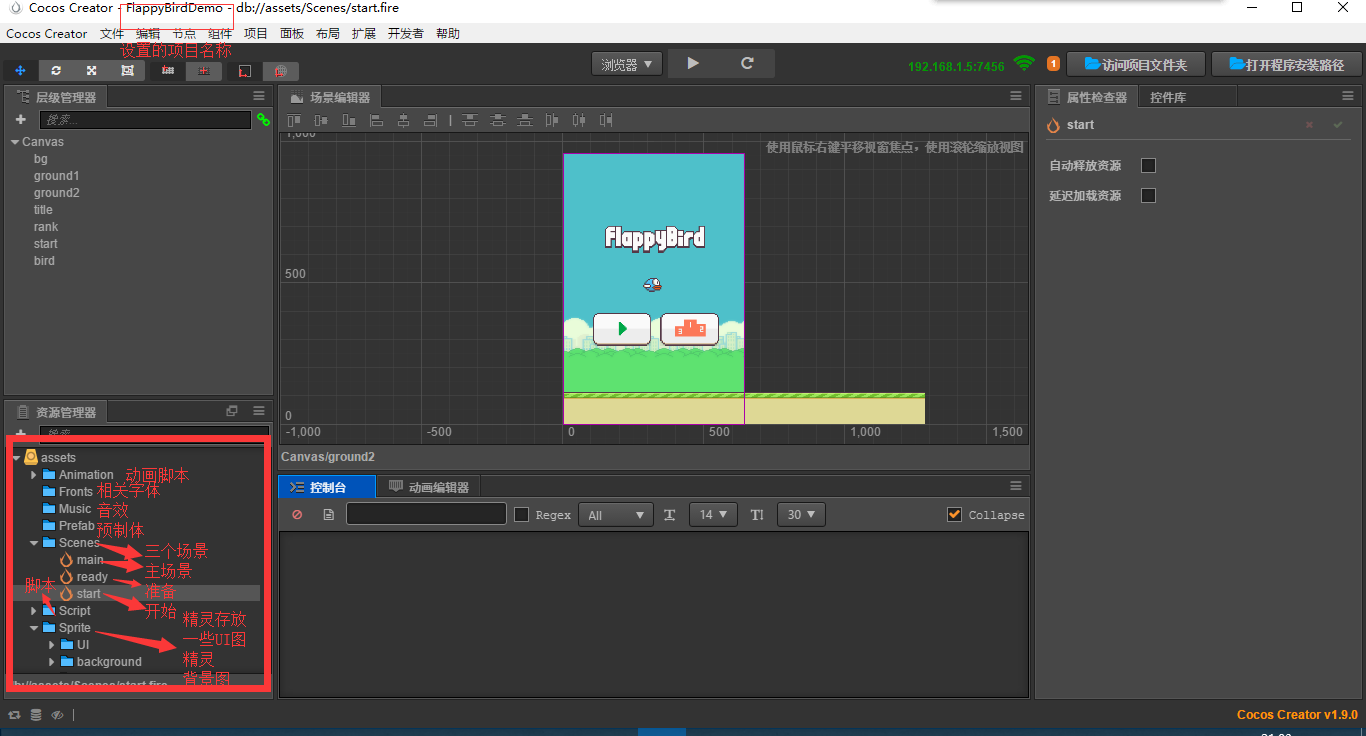Distribute nodes by bottom edges

[524, 120]
